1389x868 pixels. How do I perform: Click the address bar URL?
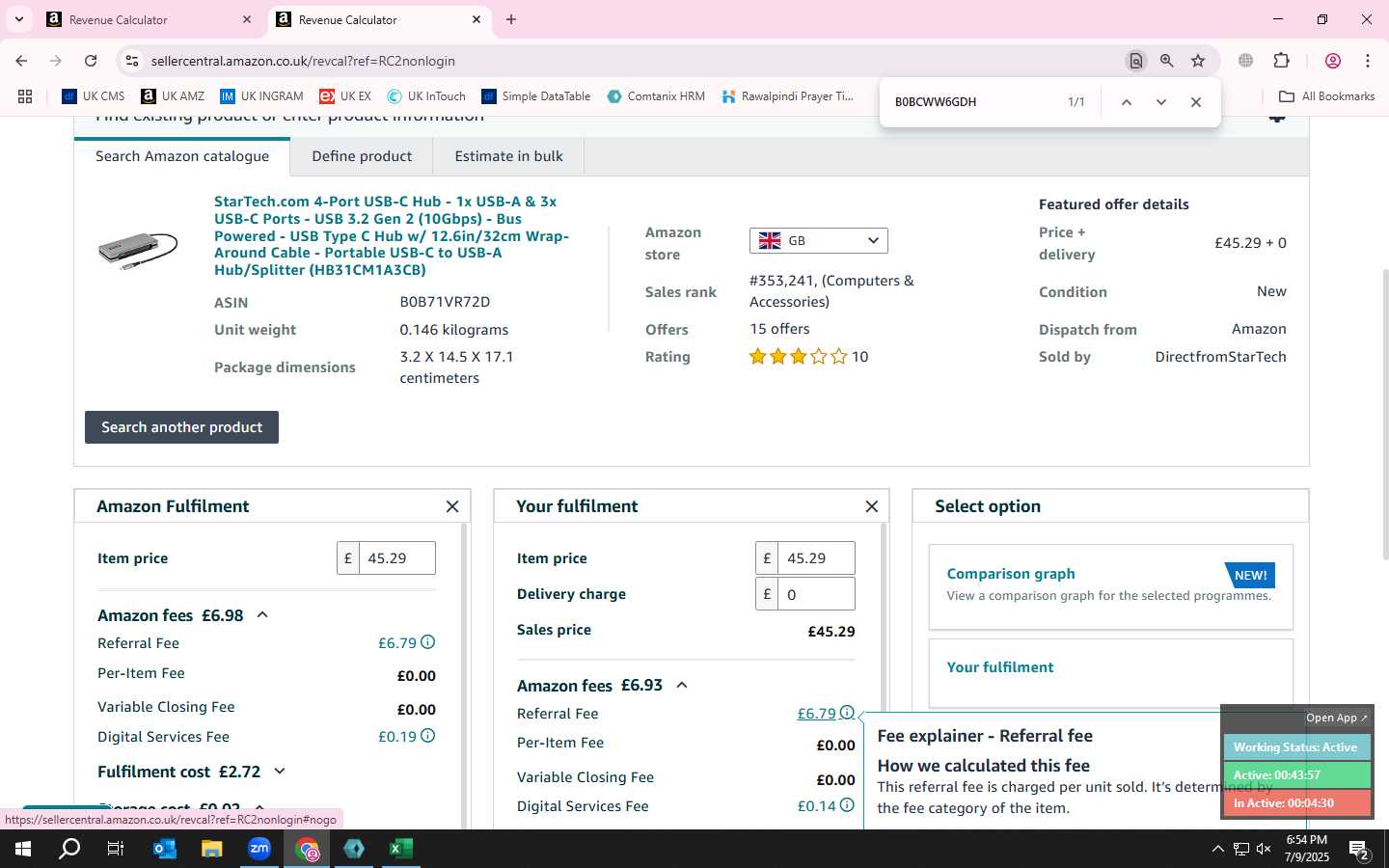point(303,61)
